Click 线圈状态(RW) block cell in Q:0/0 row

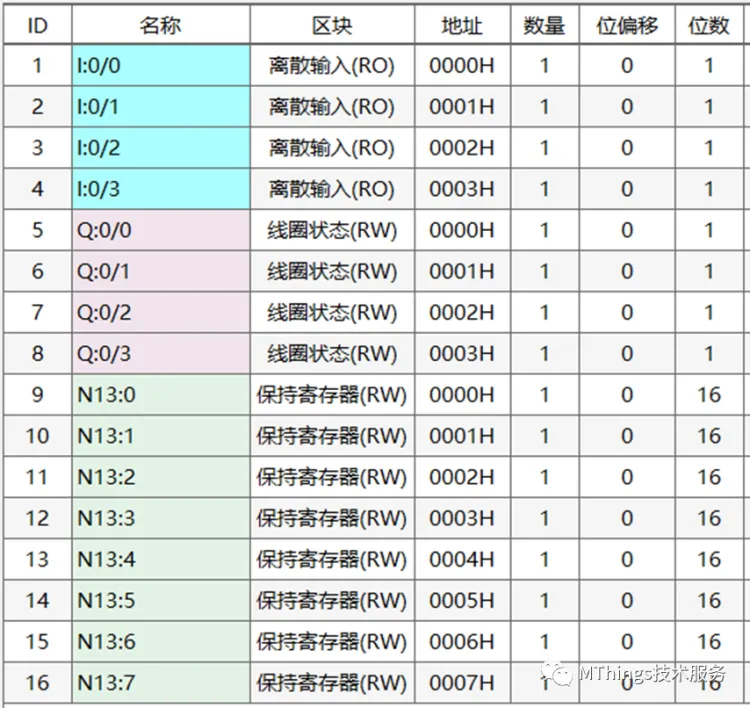point(332,230)
